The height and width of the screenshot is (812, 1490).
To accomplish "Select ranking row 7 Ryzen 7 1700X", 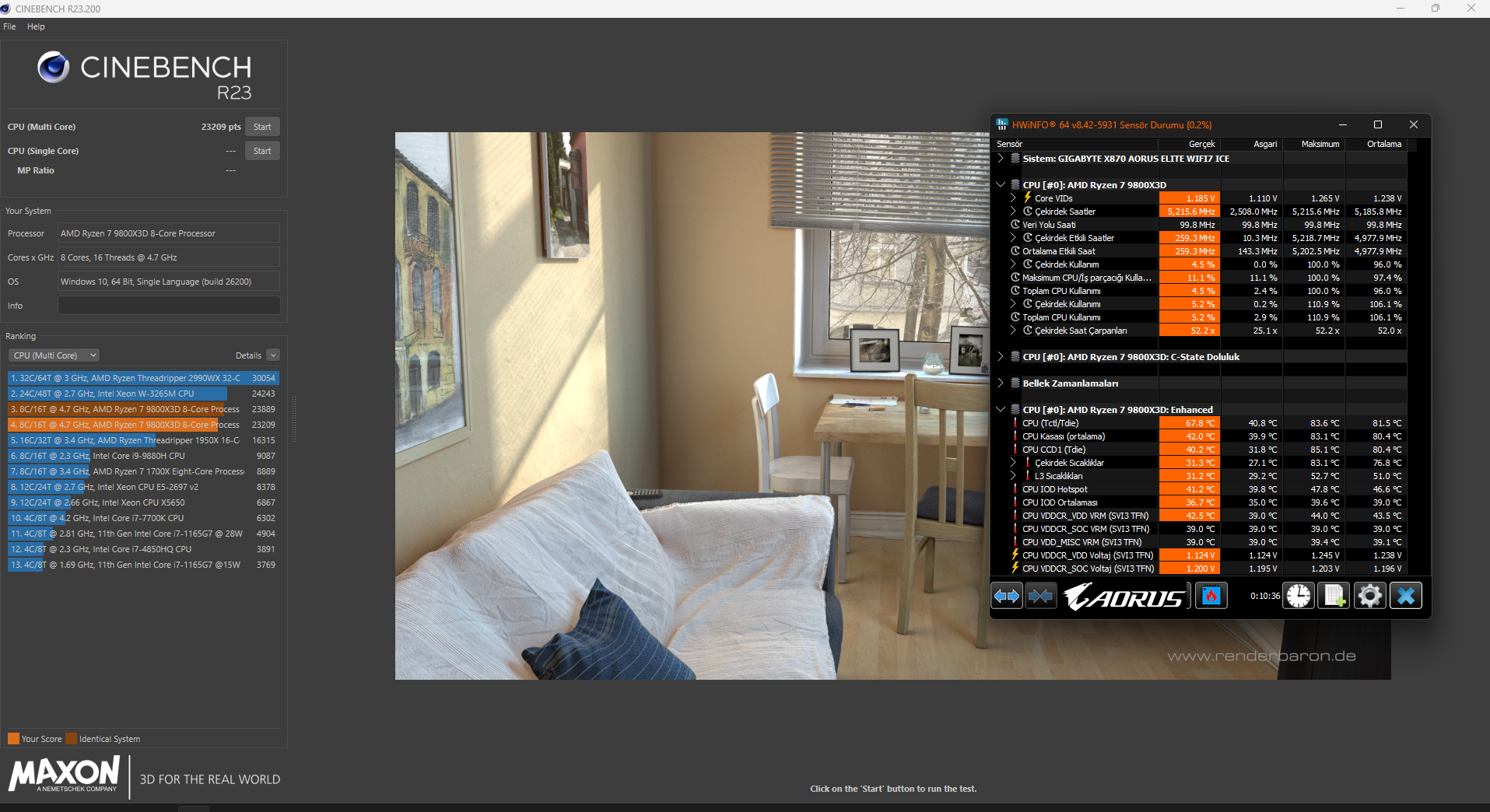I will pyautogui.click(x=143, y=471).
